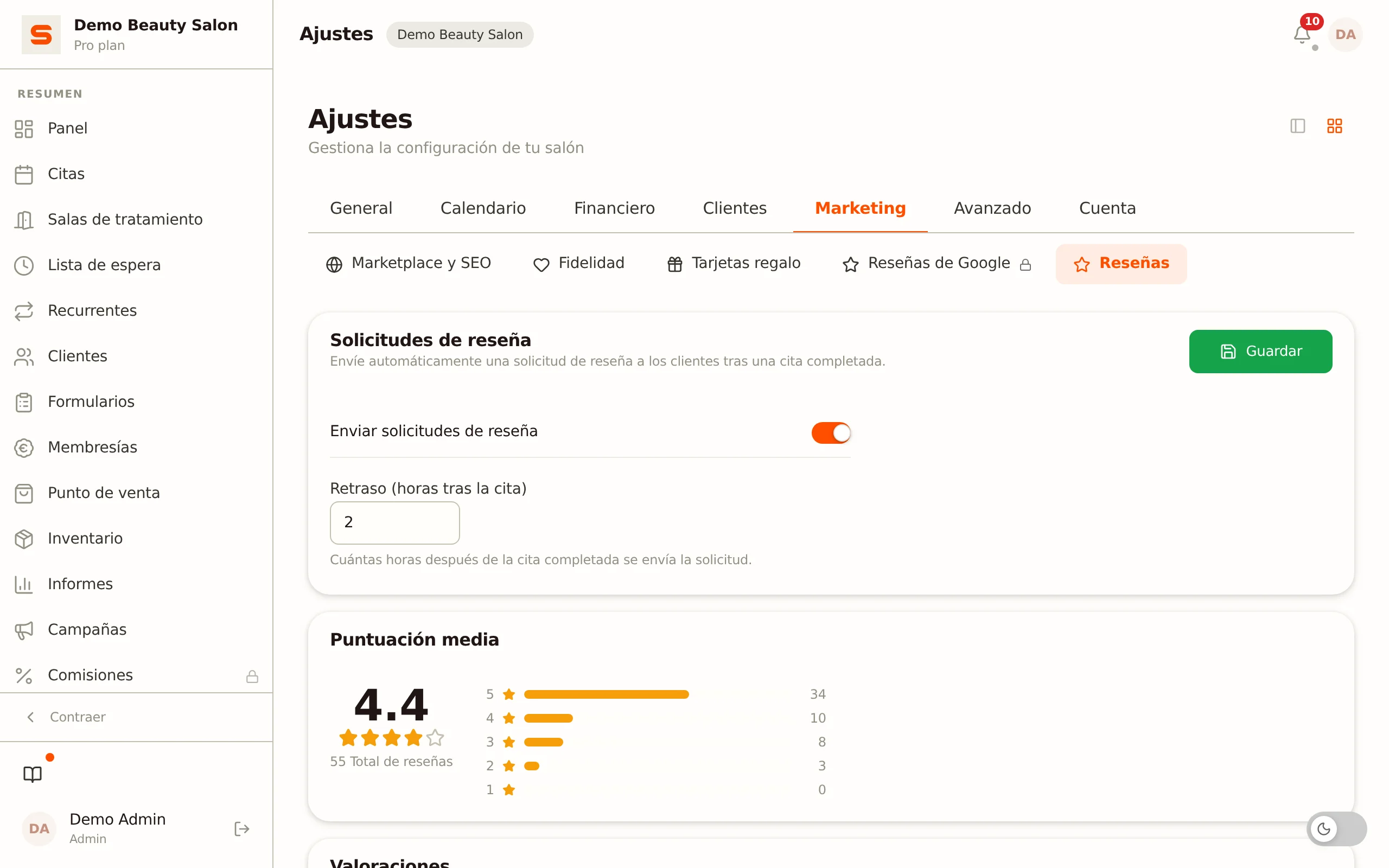Click the lock icon on Reseñas de Google

[1025, 265]
